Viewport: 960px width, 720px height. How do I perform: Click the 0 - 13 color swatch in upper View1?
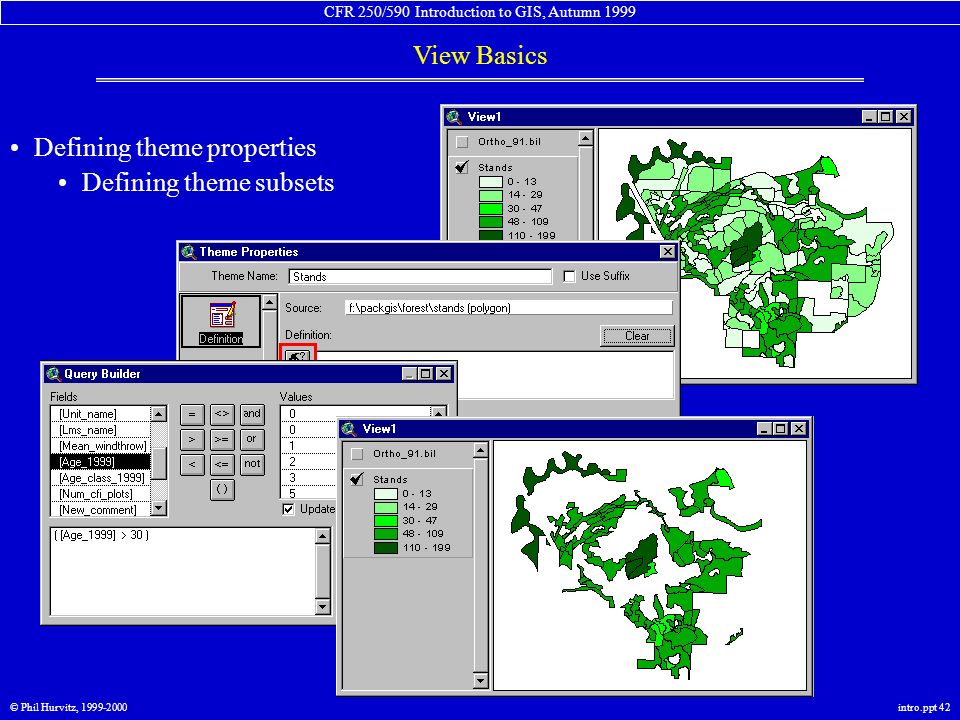pos(490,182)
